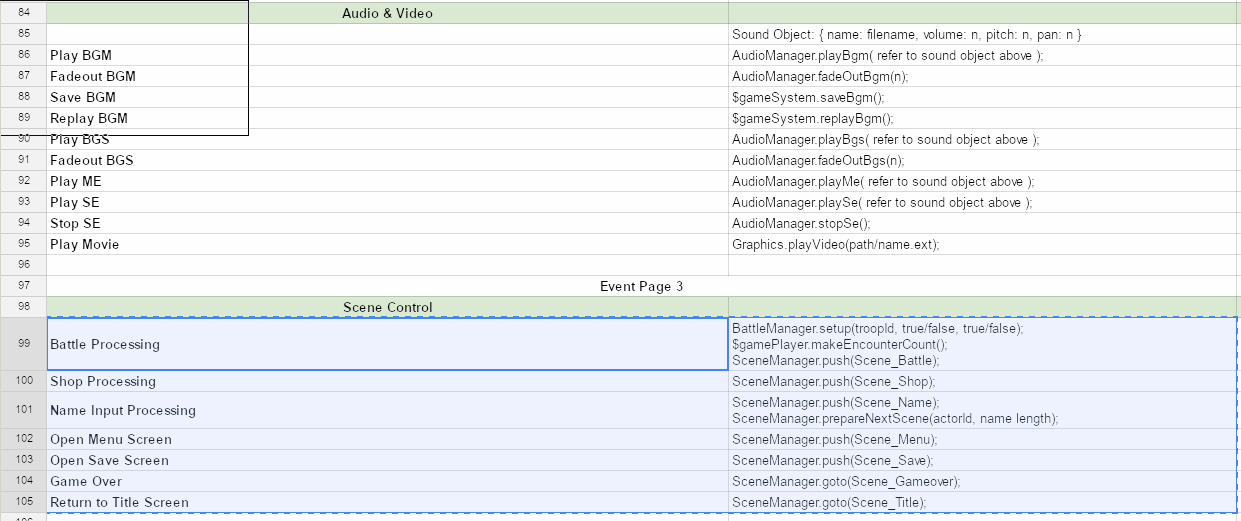Click the SceneManager.push(Scene_Name) code cell

[983, 410]
